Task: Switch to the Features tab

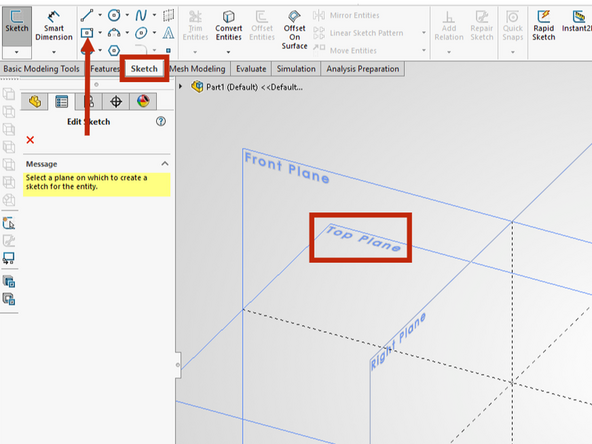Action: [105, 69]
